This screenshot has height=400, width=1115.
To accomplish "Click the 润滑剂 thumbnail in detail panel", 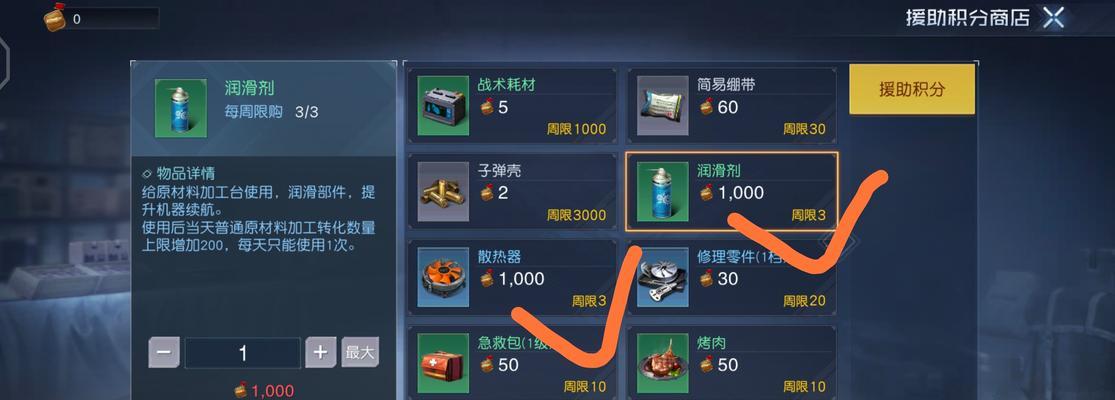I will tap(181, 108).
